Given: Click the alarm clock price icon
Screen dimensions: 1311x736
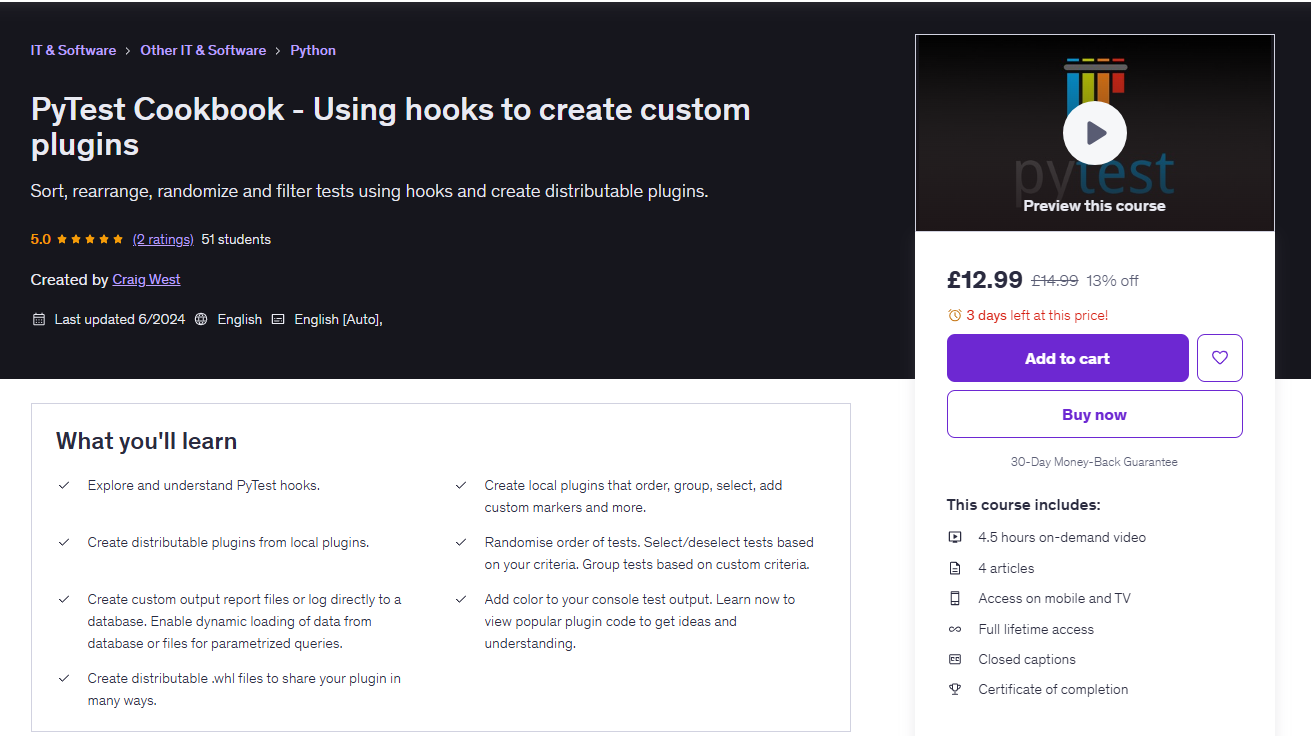Looking at the screenshot, I should (x=954, y=316).
